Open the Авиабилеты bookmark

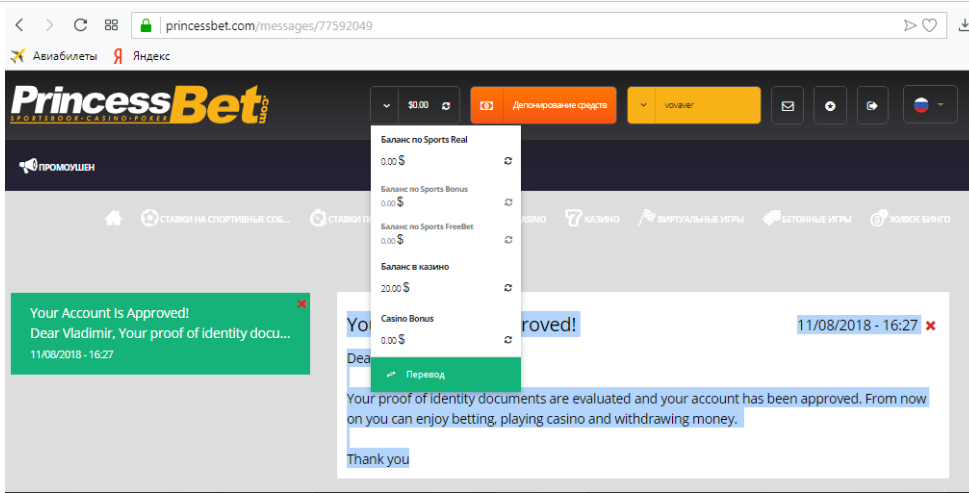[x=54, y=56]
